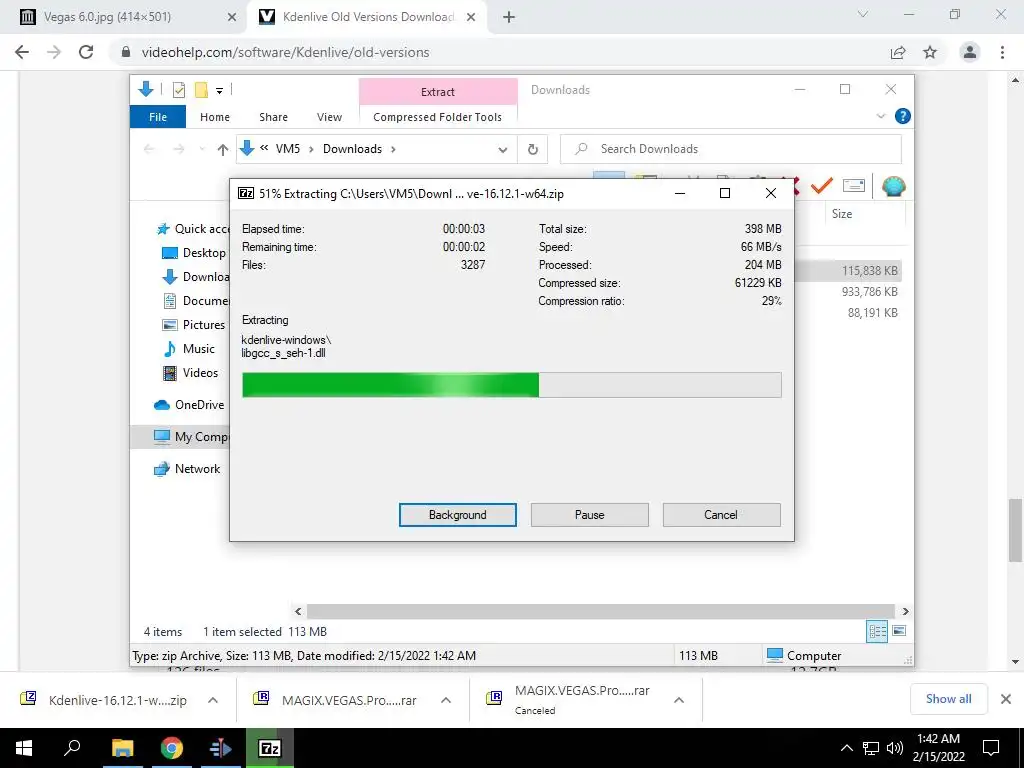Image resolution: width=1024 pixels, height=768 pixels.
Task: Click the shell globe ribbon icon
Action: pyautogui.click(x=893, y=186)
